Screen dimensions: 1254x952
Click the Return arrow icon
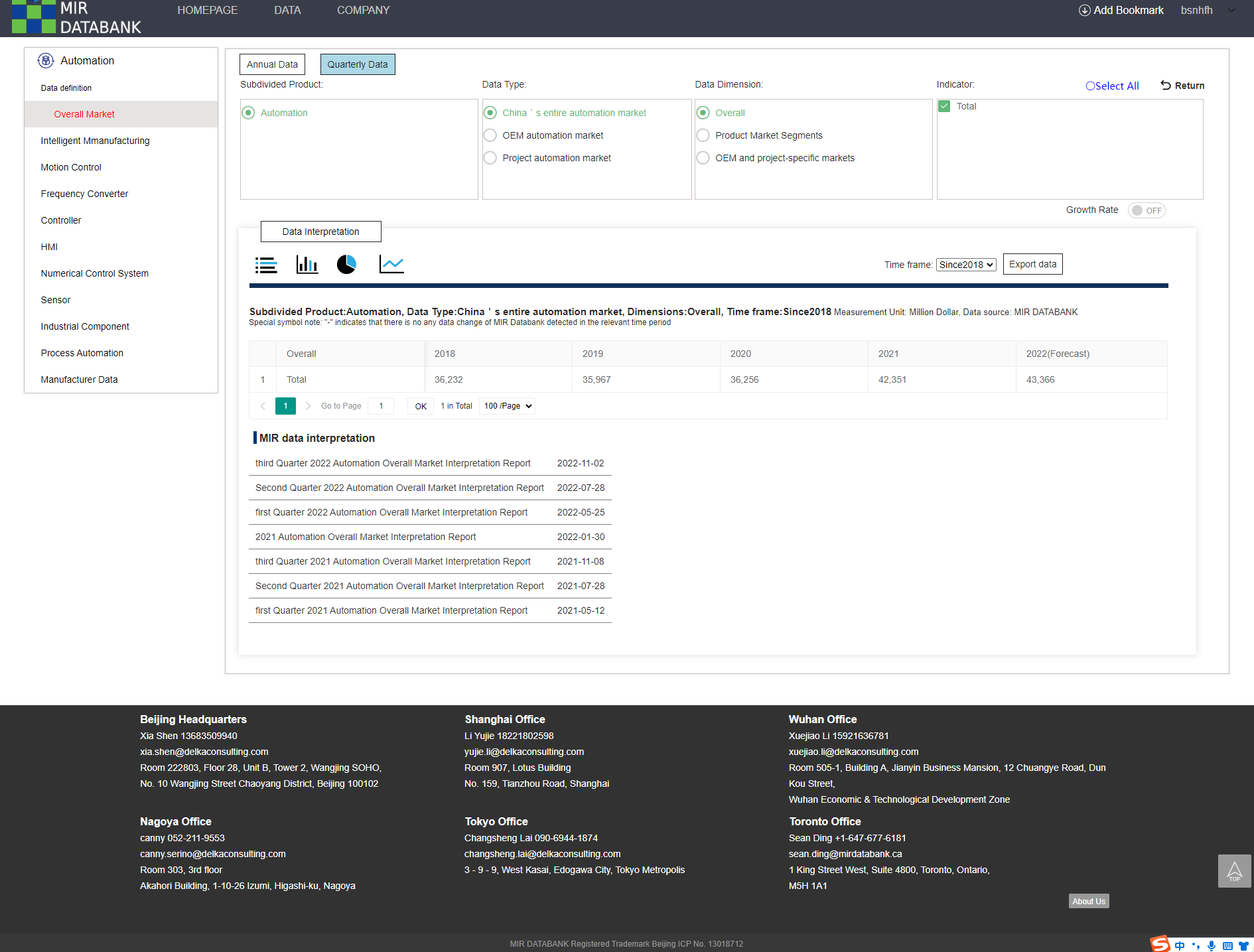tap(1166, 85)
